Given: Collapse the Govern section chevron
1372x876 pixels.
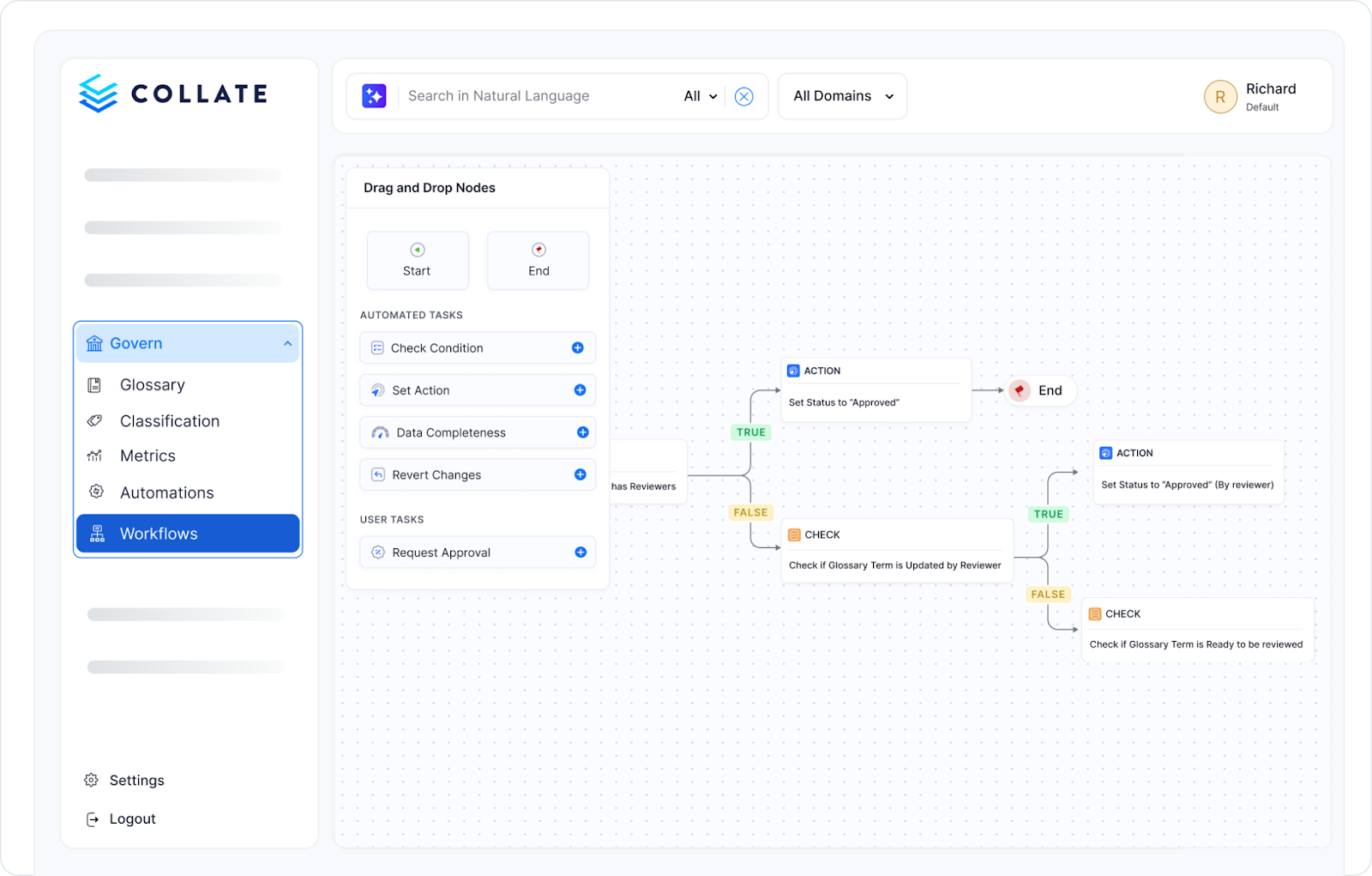Looking at the screenshot, I should coord(287,343).
